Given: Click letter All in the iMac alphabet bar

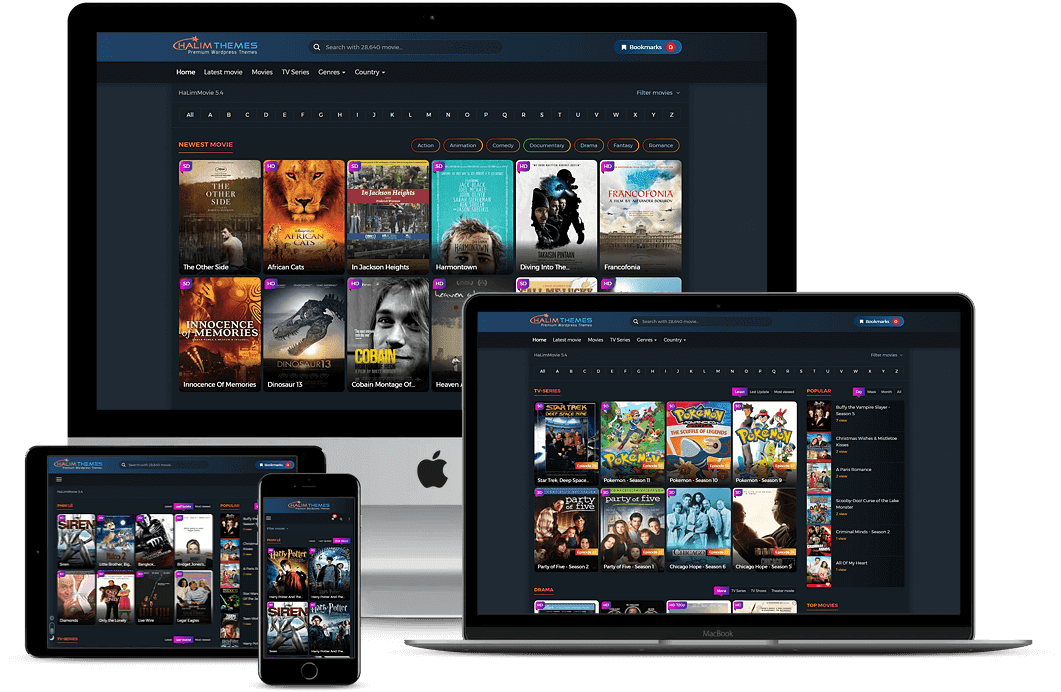Looking at the screenshot, I should pyautogui.click(x=190, y=115).
